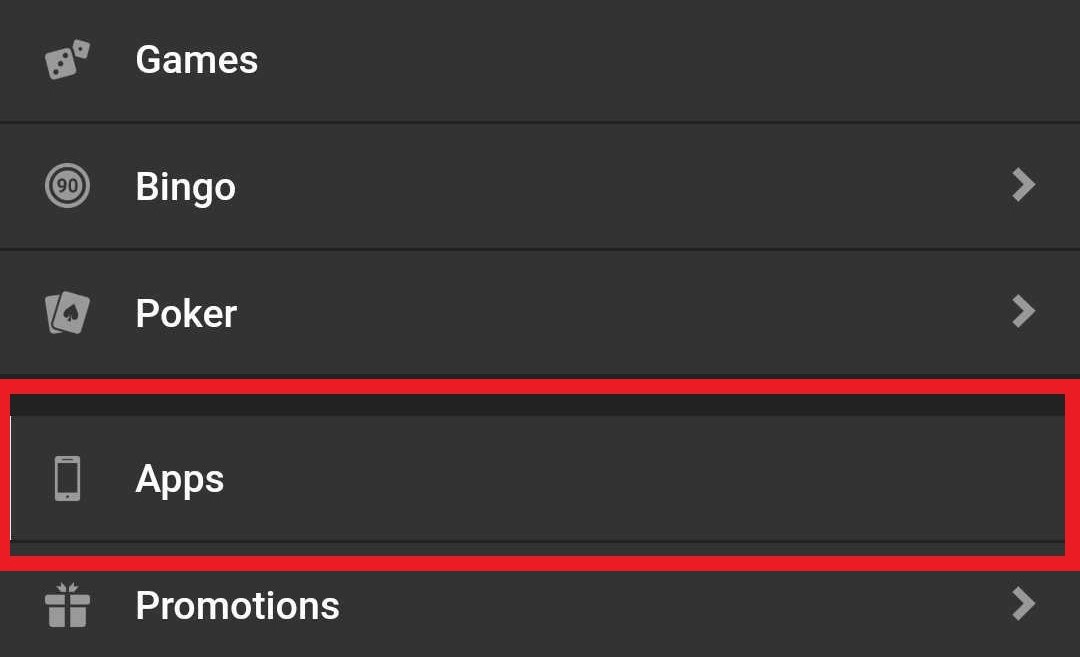Click the 90 bingo ball icon
The image size is (1080, 657).
(68, 186)
